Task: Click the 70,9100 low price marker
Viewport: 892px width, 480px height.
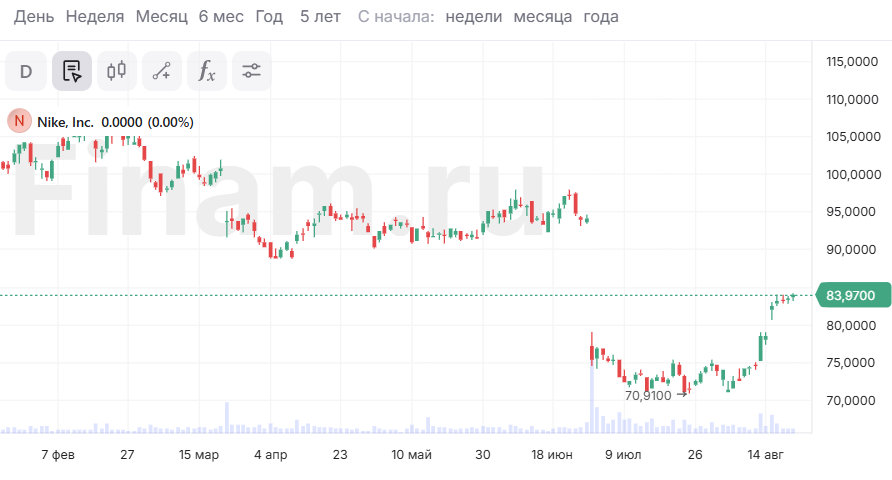Action: click(648, 395)
